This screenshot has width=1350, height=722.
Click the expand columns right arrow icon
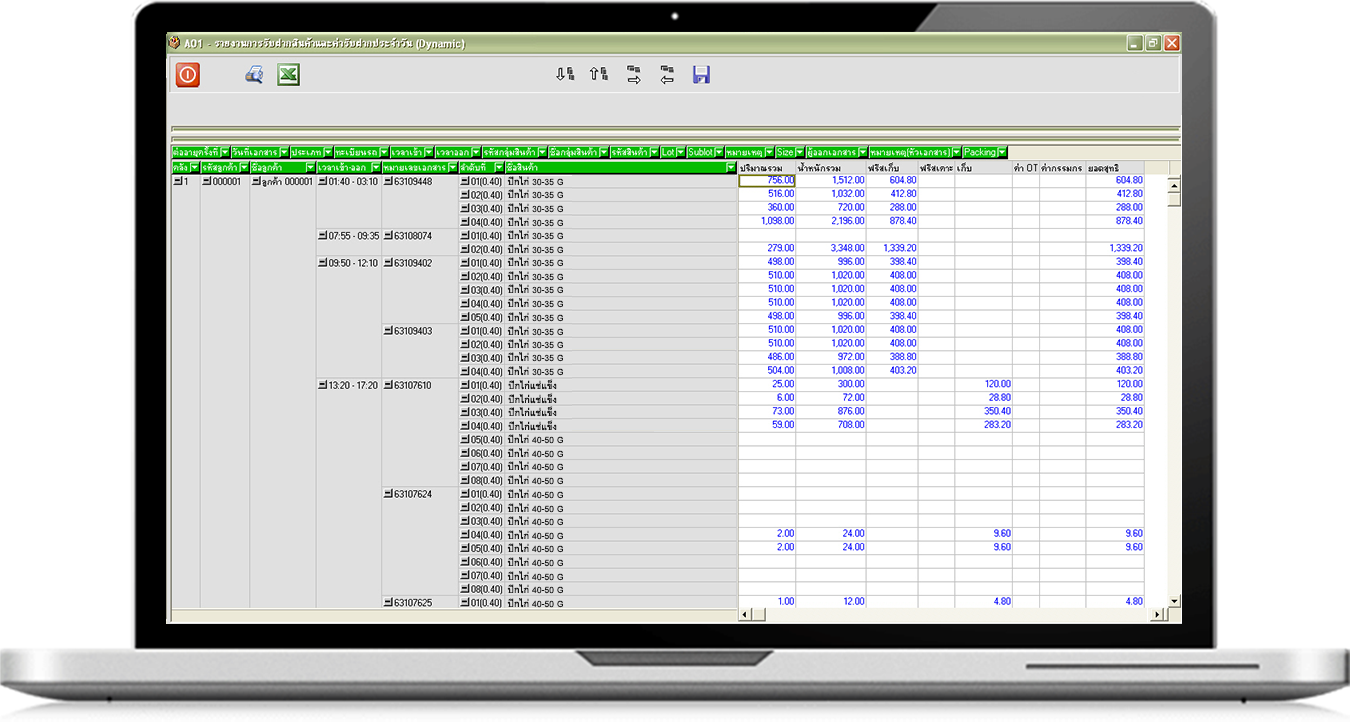coord(634,74)
